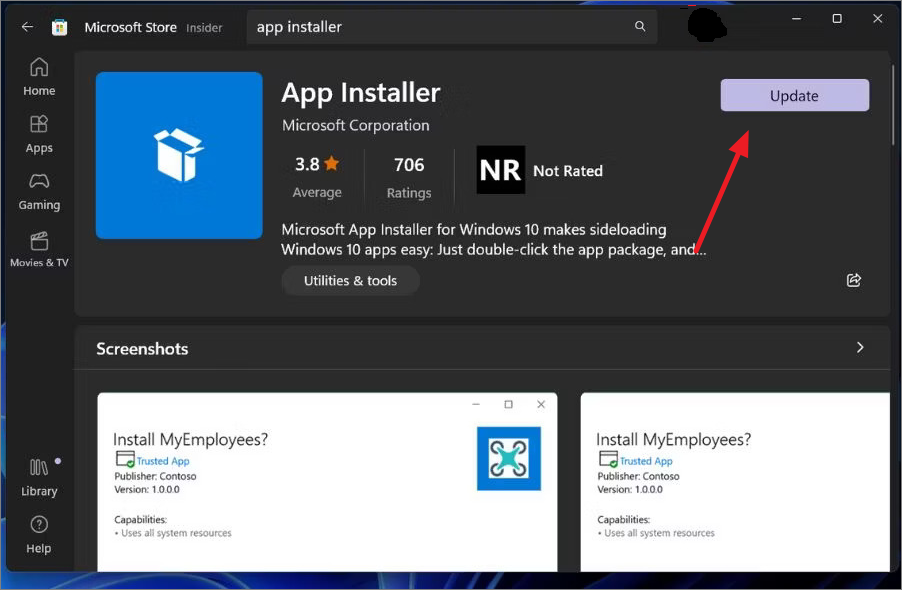Open the Apps section in sidebar
This screenshot has height=590, width=902.
39,134
